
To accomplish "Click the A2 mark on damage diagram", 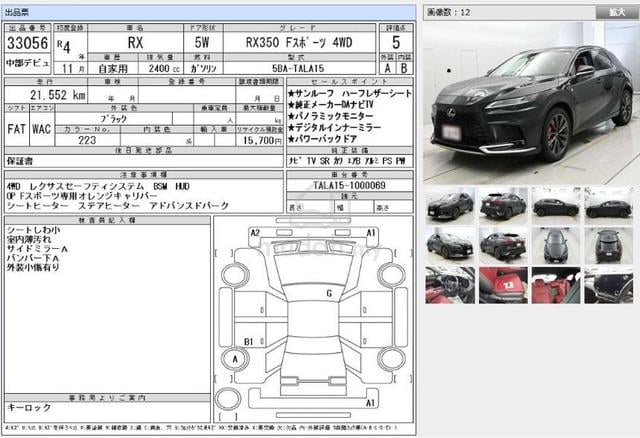I will [255, 233].
